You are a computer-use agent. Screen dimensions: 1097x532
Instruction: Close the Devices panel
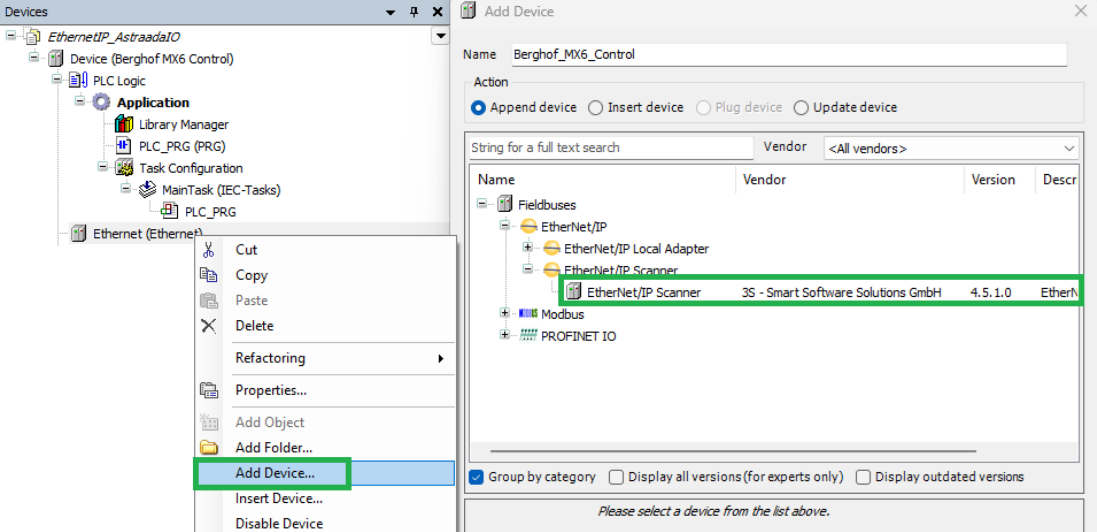(437, 12)
